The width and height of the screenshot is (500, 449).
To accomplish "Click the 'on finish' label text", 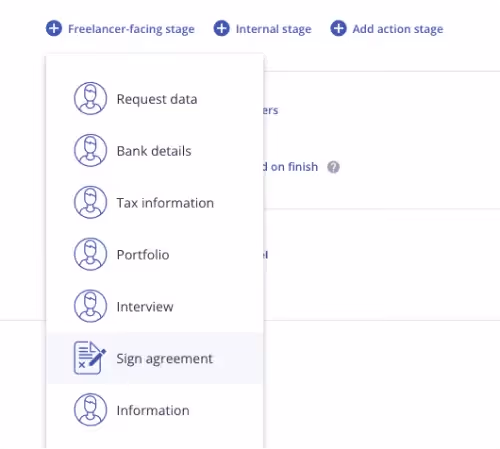I will pos(294,167).
